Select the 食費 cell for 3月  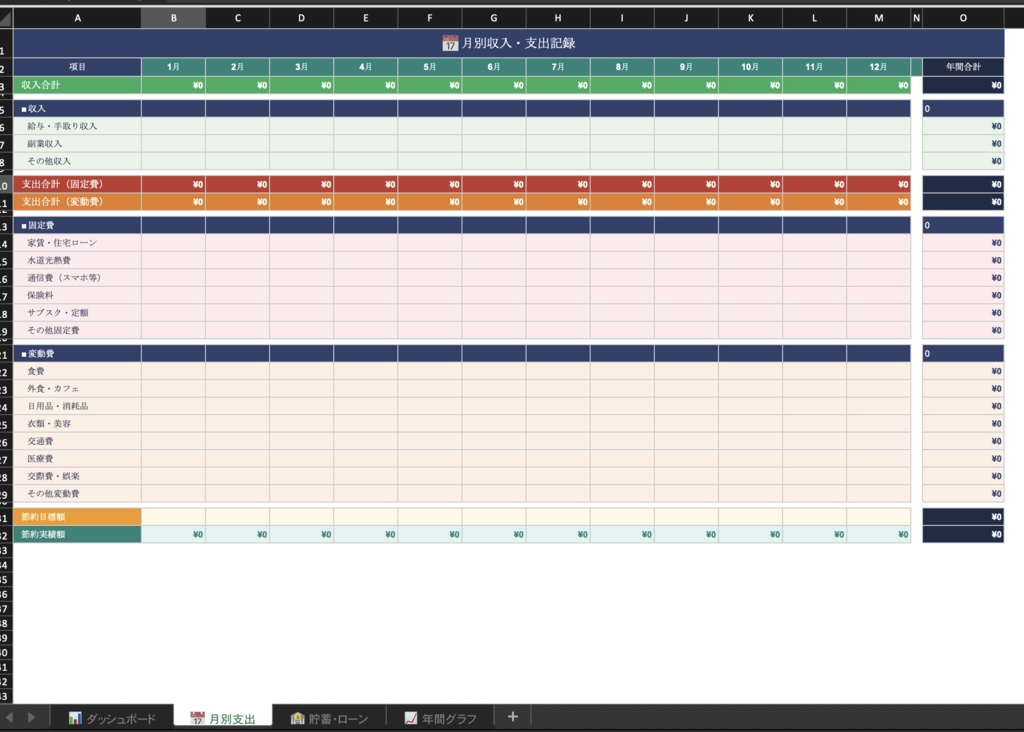coord(301,371)
